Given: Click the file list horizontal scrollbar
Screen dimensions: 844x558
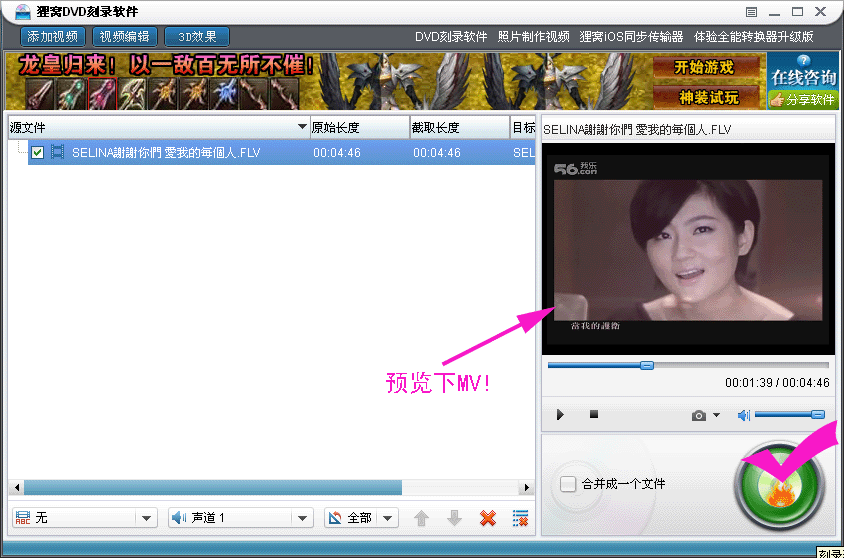Looking at the screenshot, I should (213, 488).
